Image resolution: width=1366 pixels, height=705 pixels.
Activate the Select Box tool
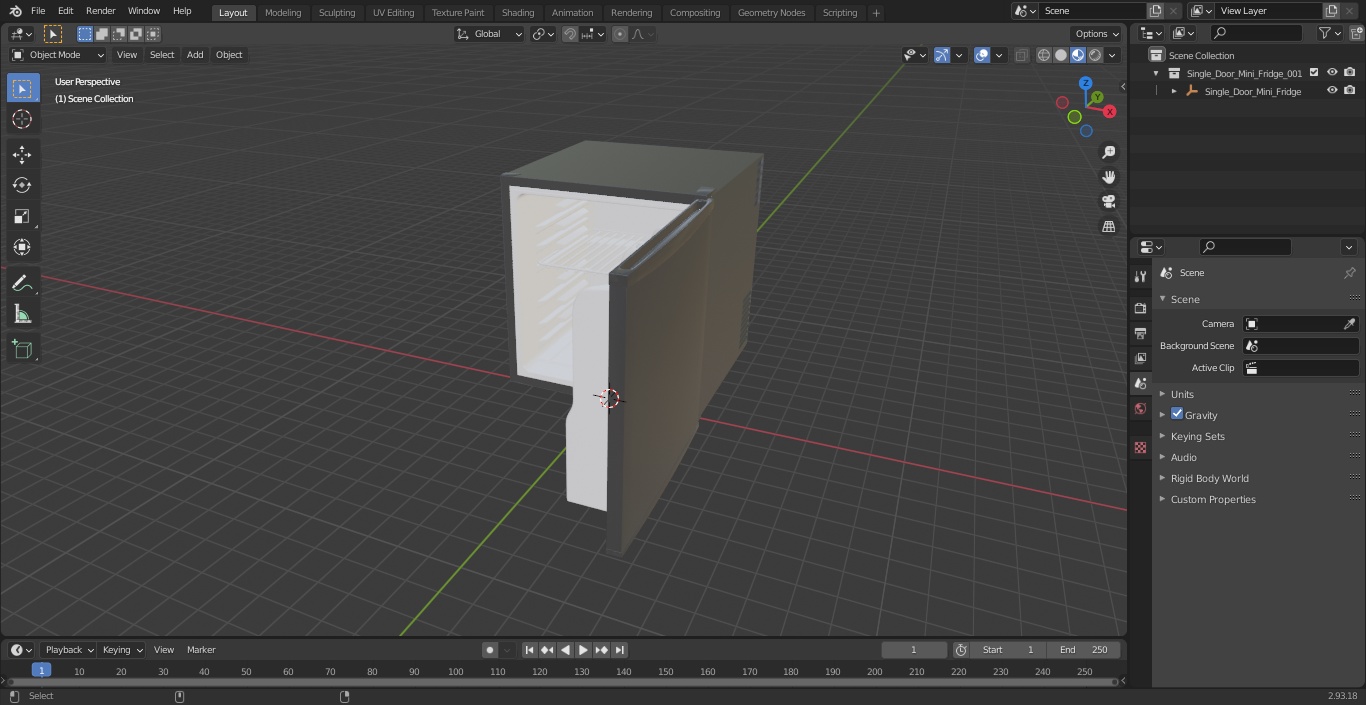(22, 88)
